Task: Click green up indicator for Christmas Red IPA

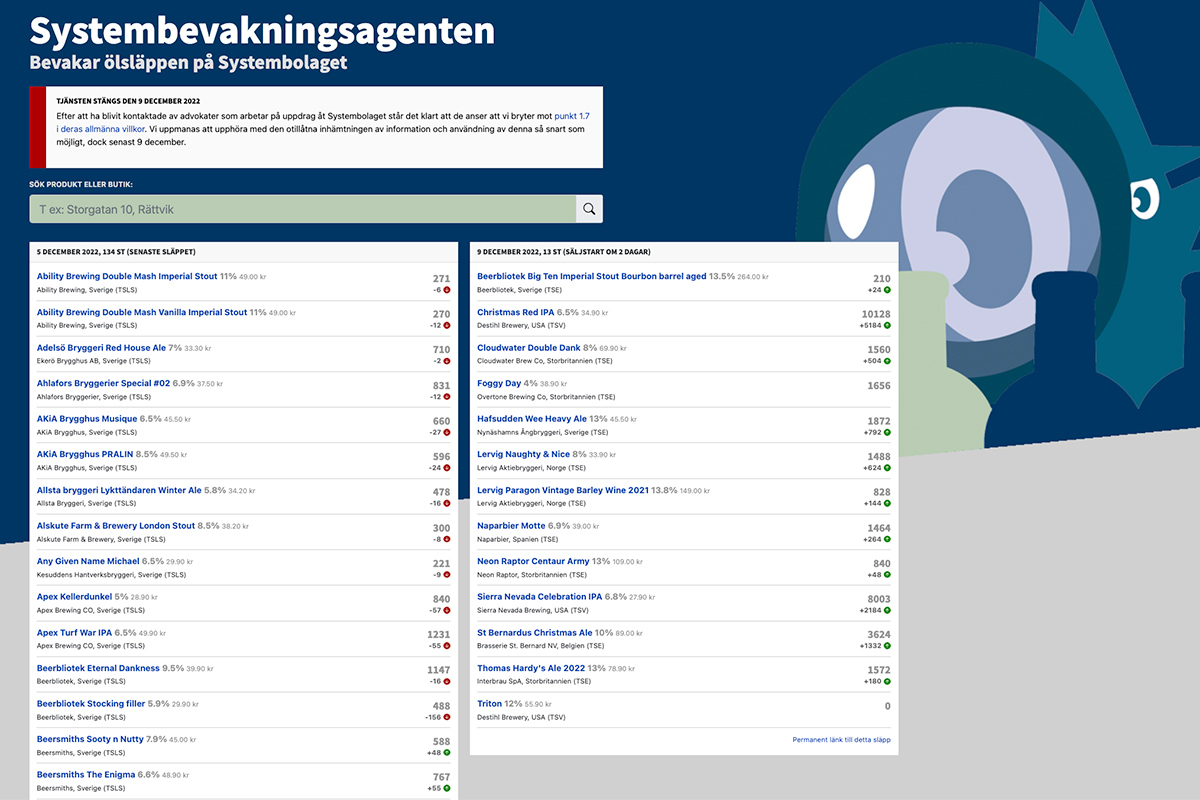Action: pyautogui.click(x=887, y=326)
